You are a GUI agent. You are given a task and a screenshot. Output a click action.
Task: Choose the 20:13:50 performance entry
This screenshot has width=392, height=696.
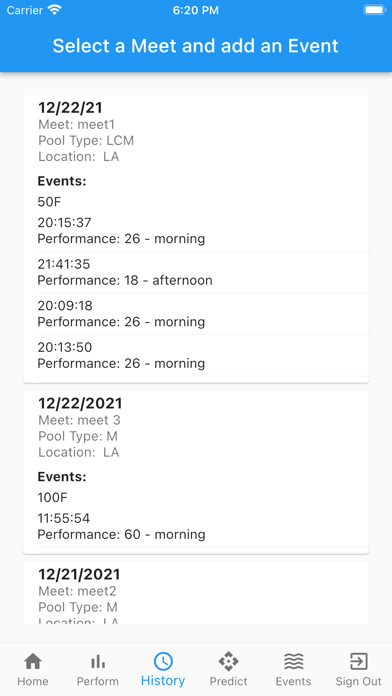pyautogui.click(x=203, y=356)
